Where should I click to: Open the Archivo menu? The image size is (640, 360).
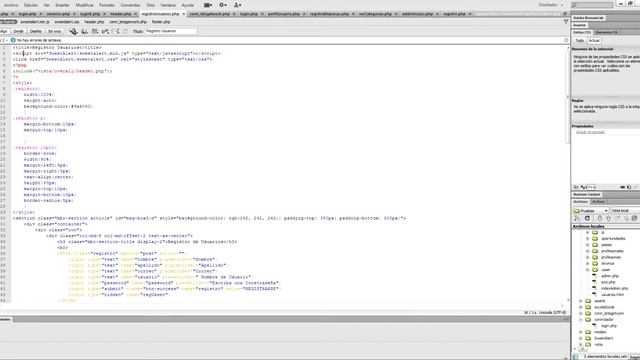coord(11,5)
